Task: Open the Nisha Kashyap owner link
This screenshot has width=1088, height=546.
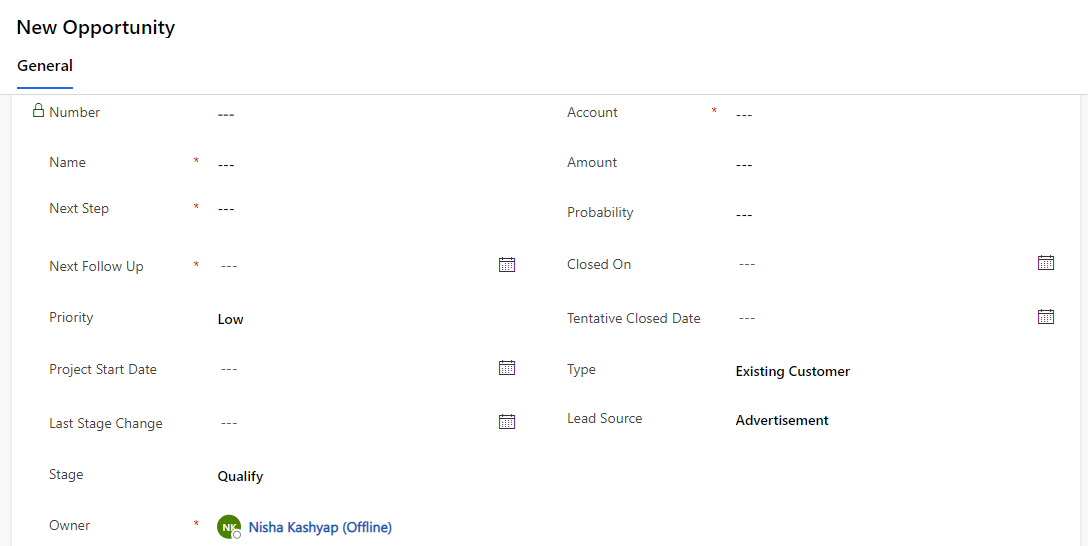Action: pyautogui.click(x=320, y=527)
